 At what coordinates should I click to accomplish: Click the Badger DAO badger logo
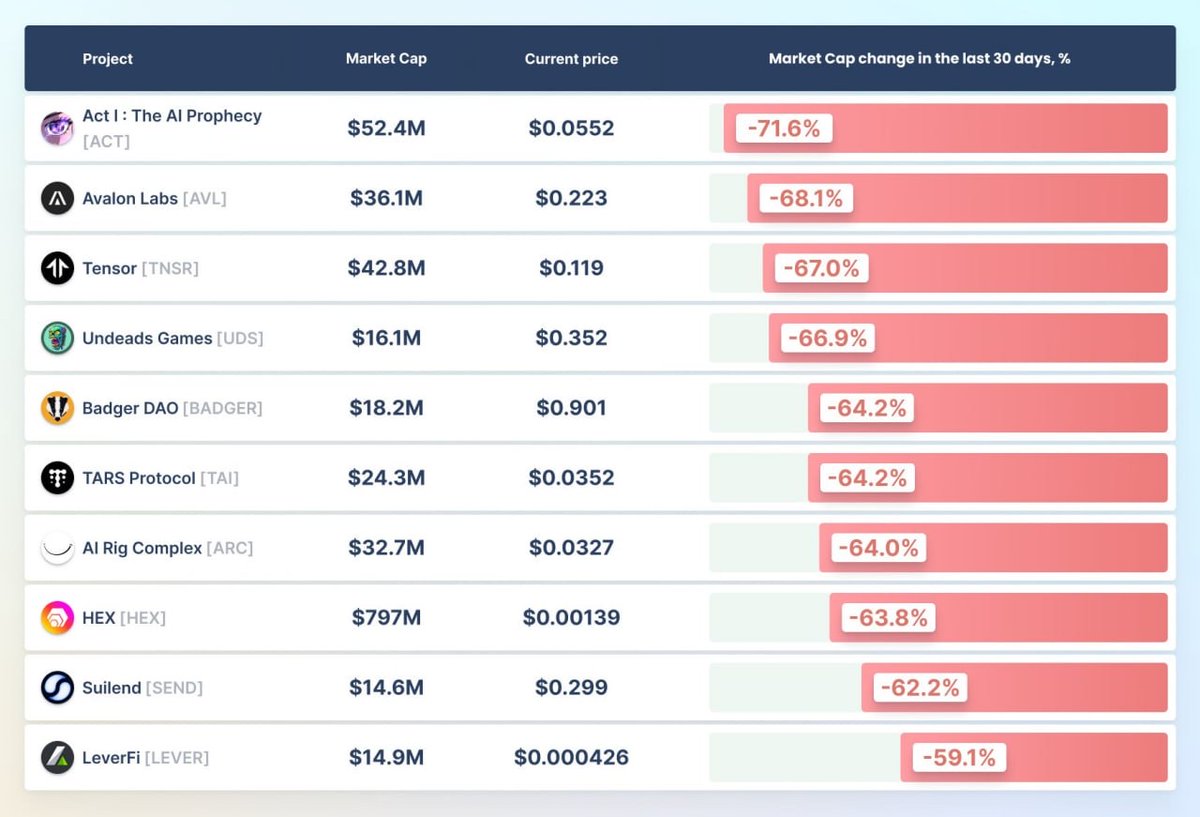click(x=57, y=408)
